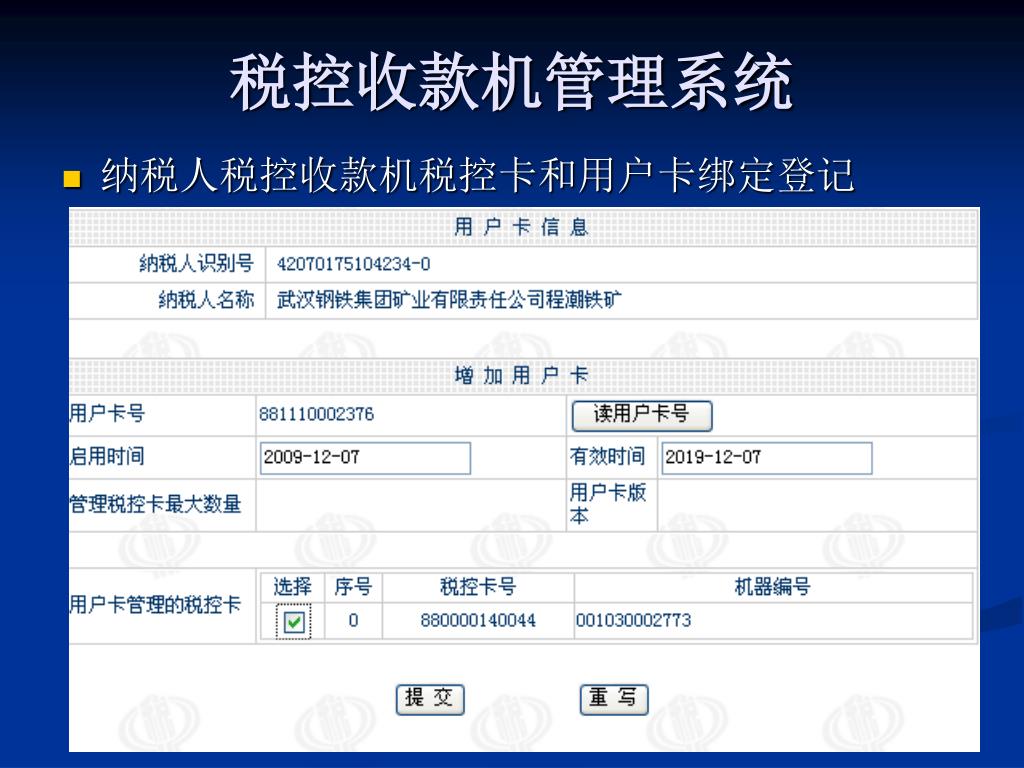Viewport: 1024px width, 768px height.
Task: Select taxpayer name 武汉钢铁集团矿业有限责任公司程潮铁矿
Action: [449, 300]
